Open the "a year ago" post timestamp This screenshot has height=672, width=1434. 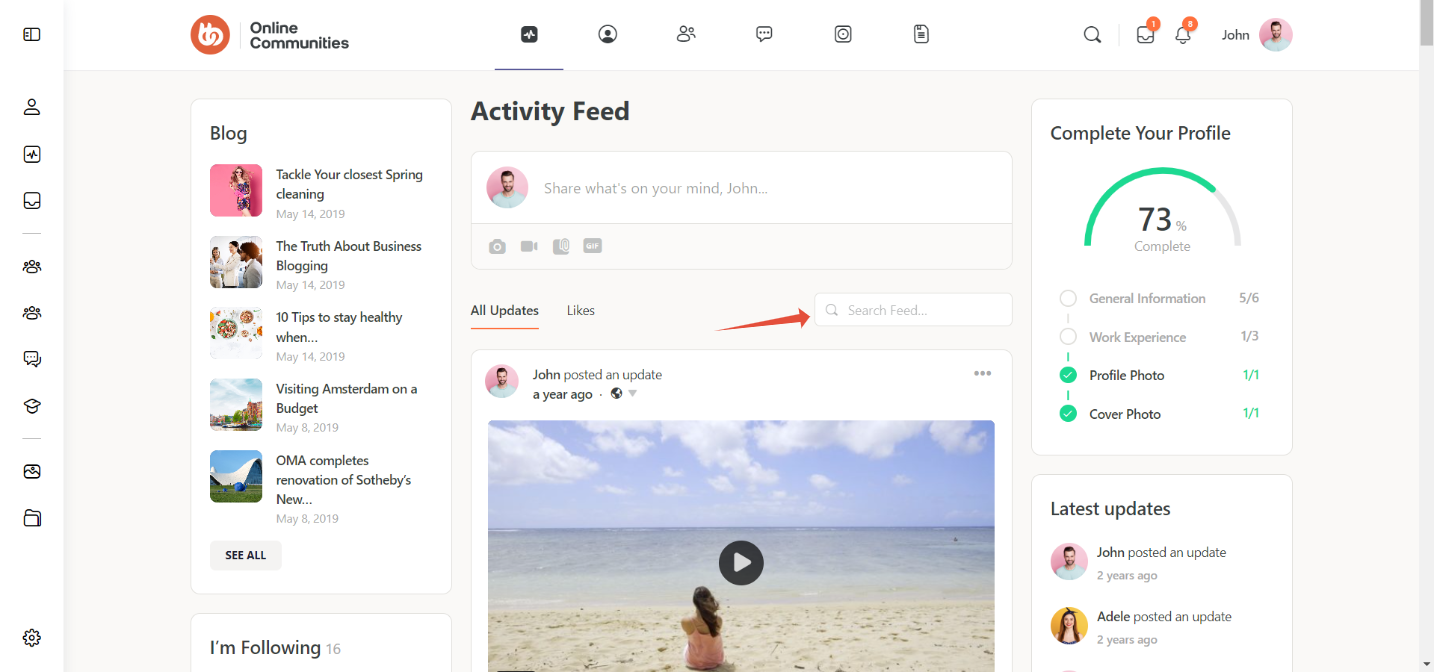pos(563,395)
